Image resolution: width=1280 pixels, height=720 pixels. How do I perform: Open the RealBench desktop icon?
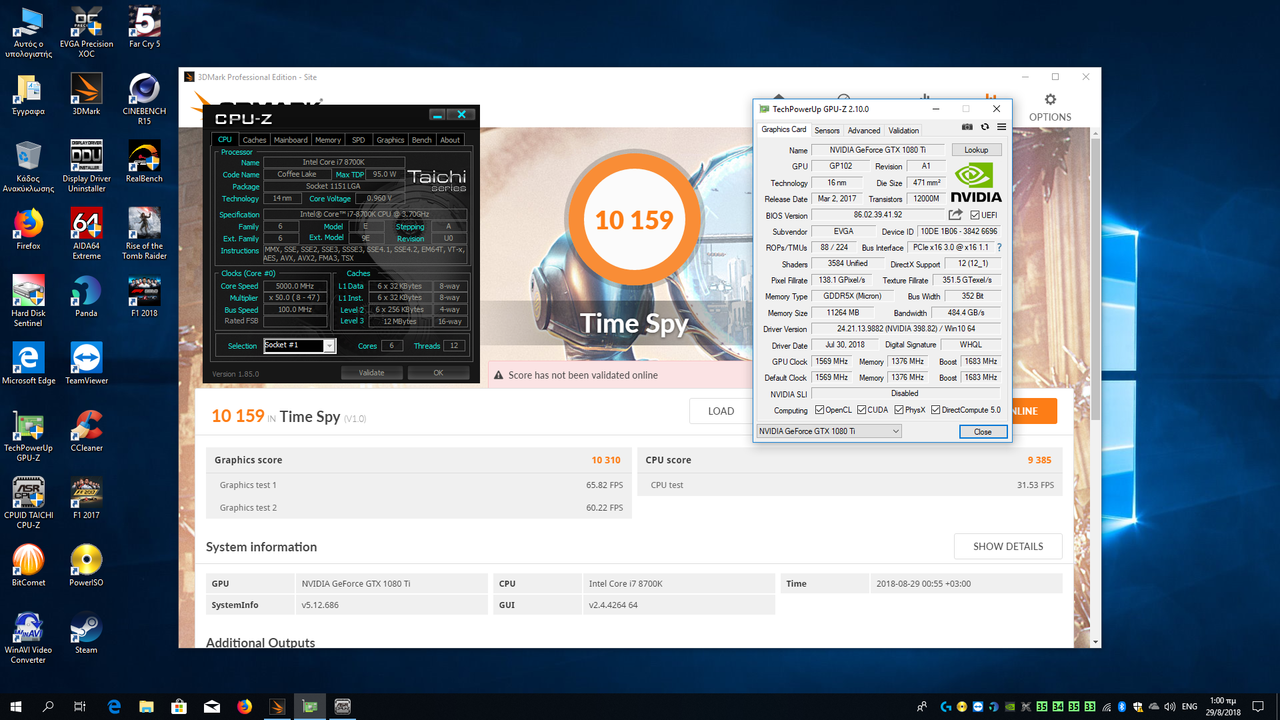click(x=144, y=161)
